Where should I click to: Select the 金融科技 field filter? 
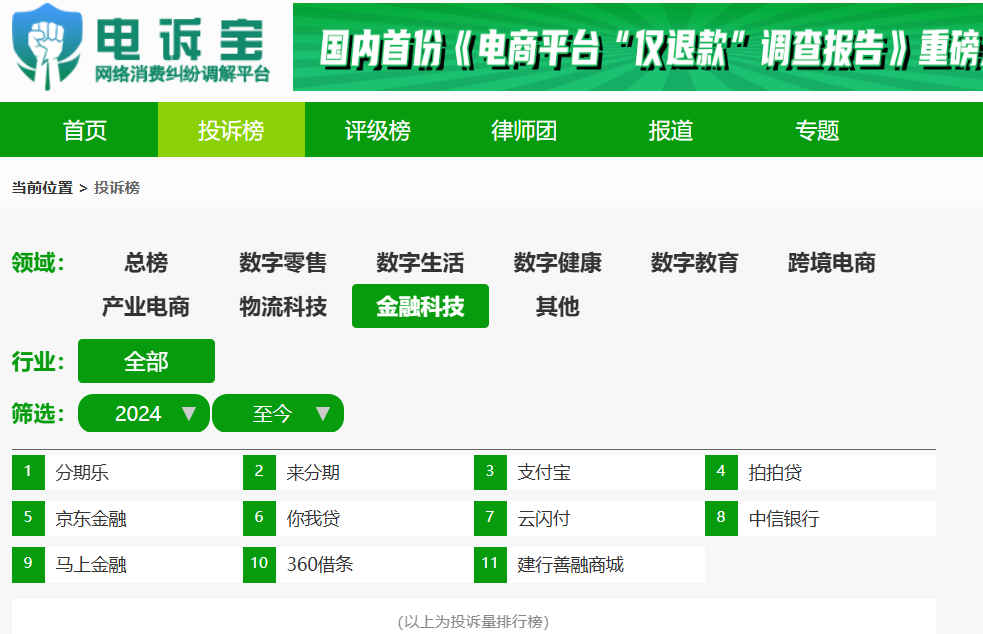[420, 306]
